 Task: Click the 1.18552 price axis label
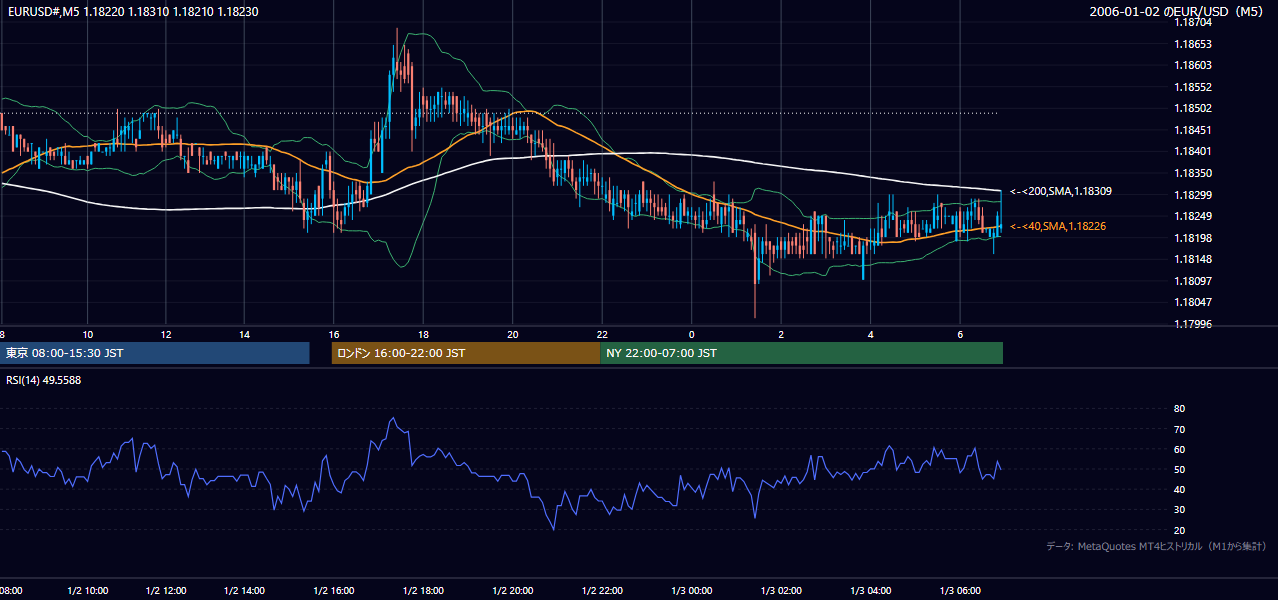coord(1193,87)
